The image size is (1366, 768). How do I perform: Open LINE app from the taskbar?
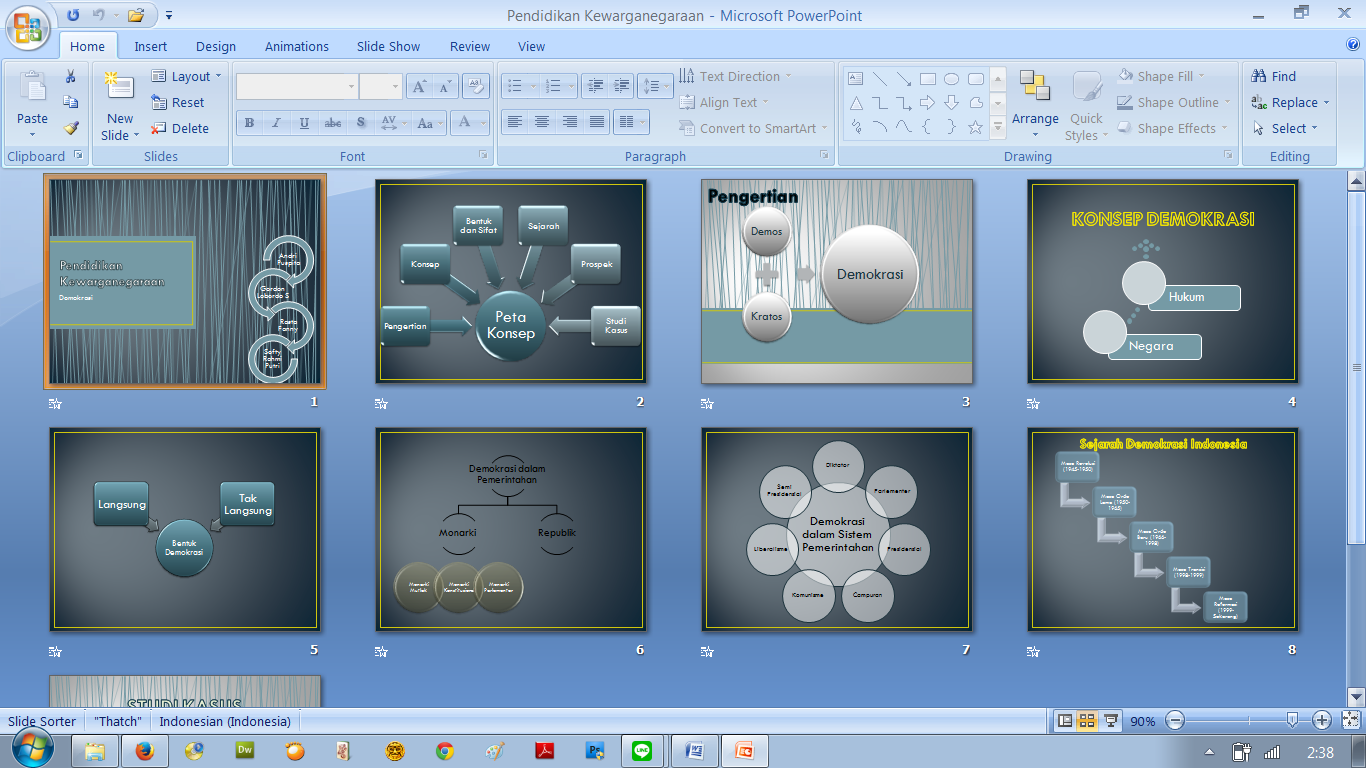coord(642,750)
